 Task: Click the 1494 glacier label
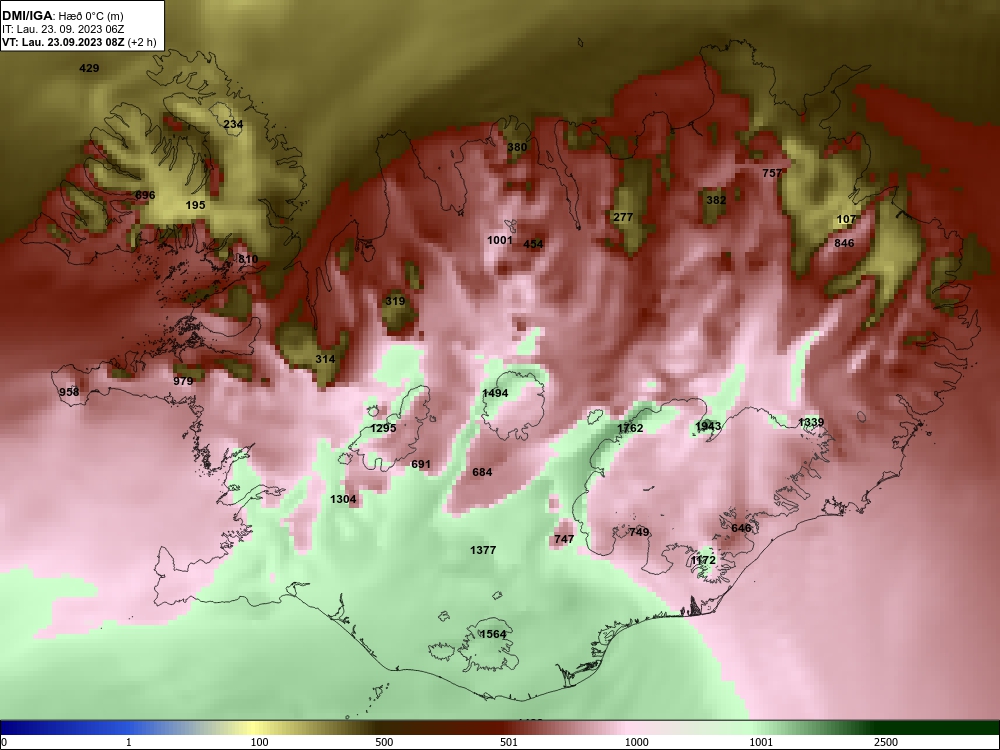pos(496,393)
